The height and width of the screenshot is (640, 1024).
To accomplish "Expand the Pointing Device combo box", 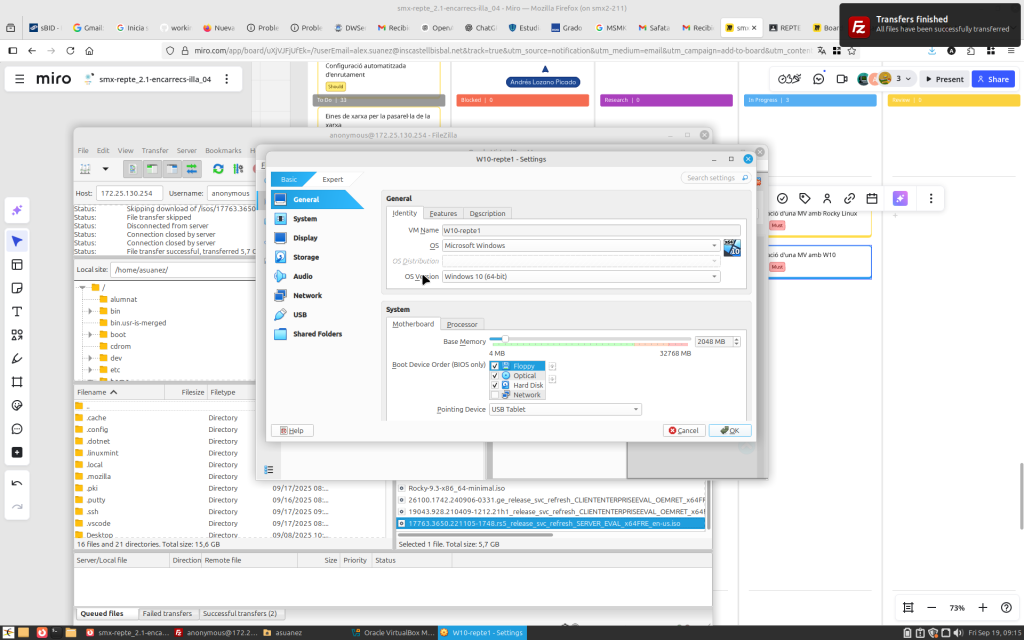I will coord(564,409).
